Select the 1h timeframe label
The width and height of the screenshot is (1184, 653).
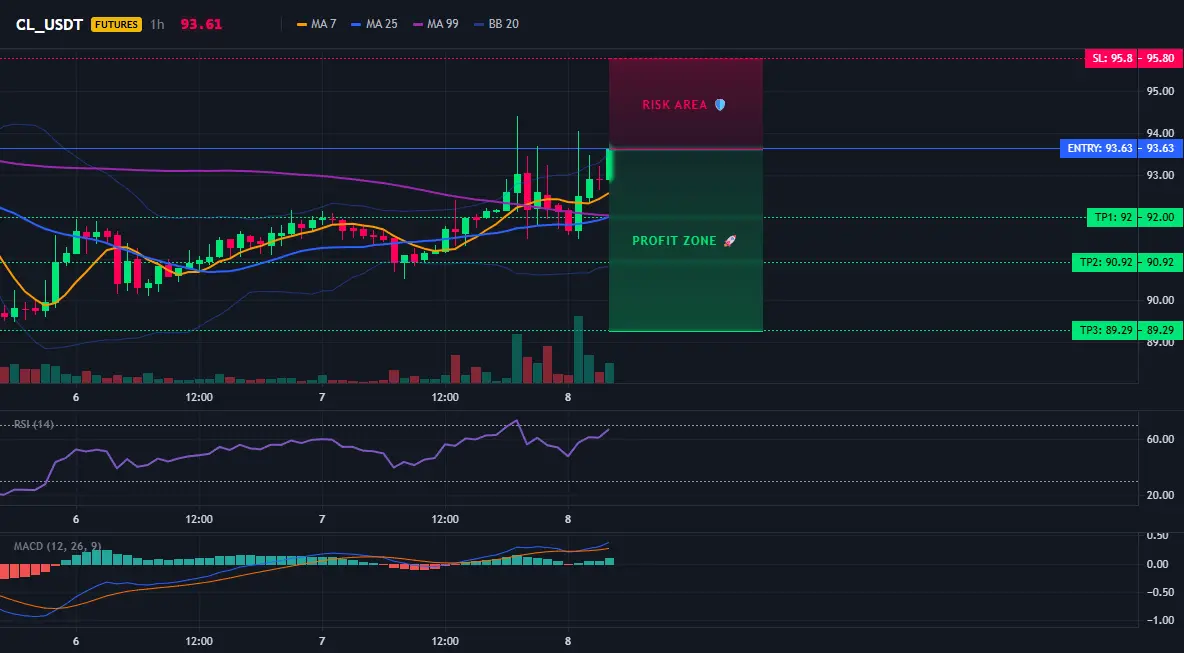tap(157, 24)
